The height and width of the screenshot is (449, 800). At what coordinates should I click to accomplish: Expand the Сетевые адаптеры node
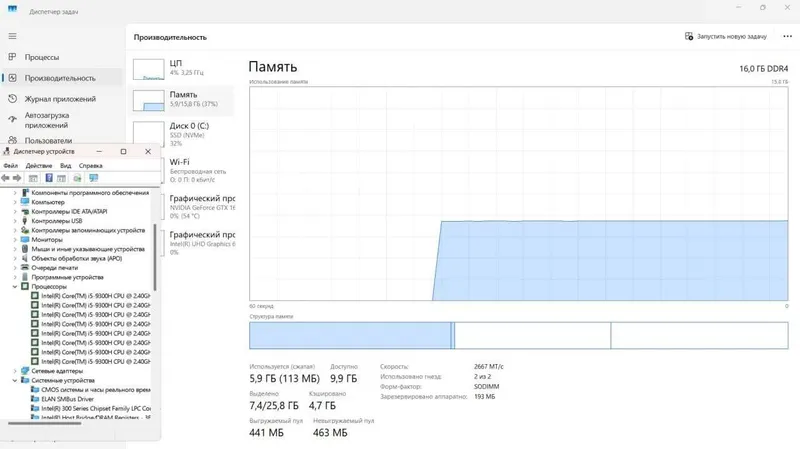pyautogui.click(x=15, y=371)
